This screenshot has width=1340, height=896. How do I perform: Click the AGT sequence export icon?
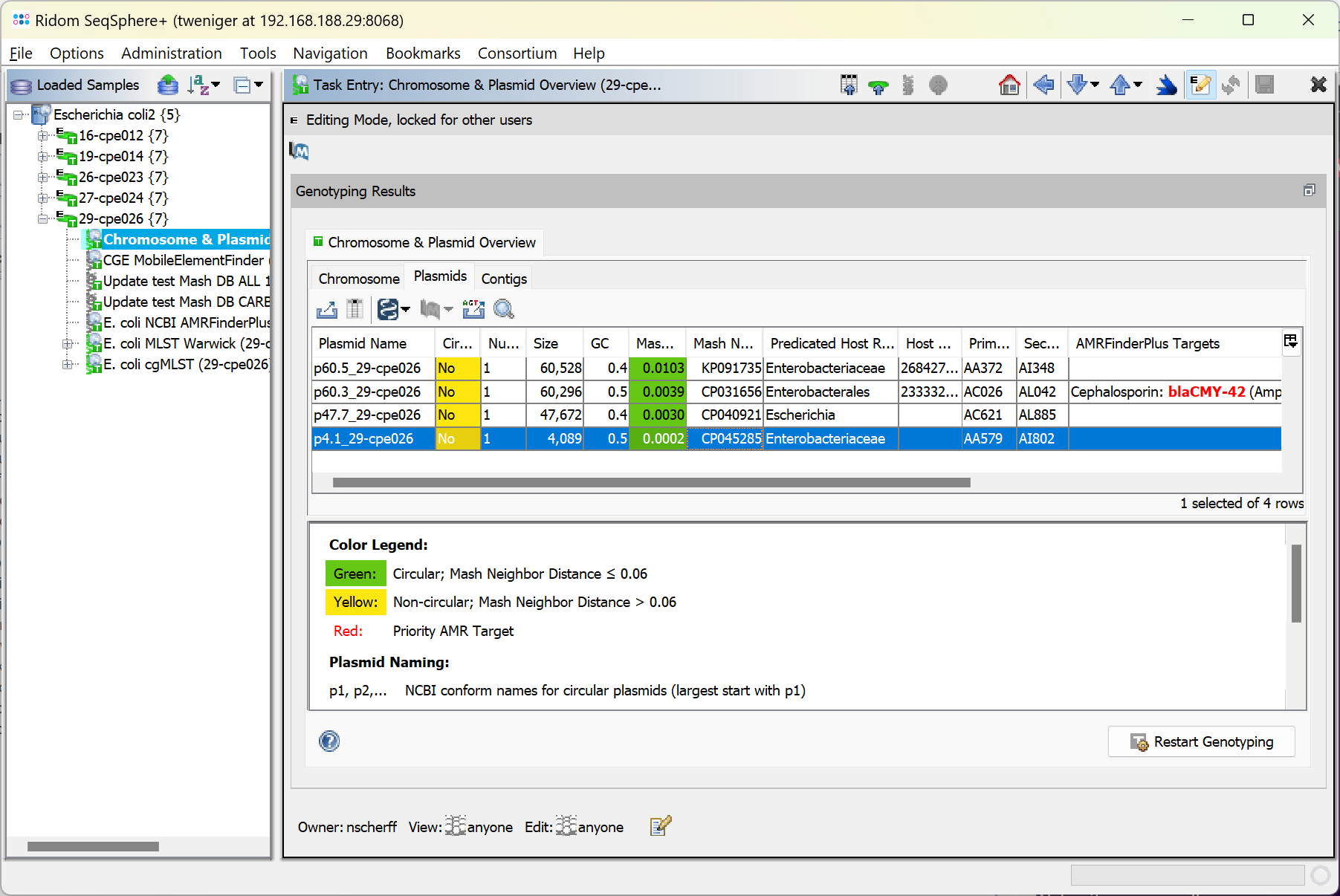(473, 309)
